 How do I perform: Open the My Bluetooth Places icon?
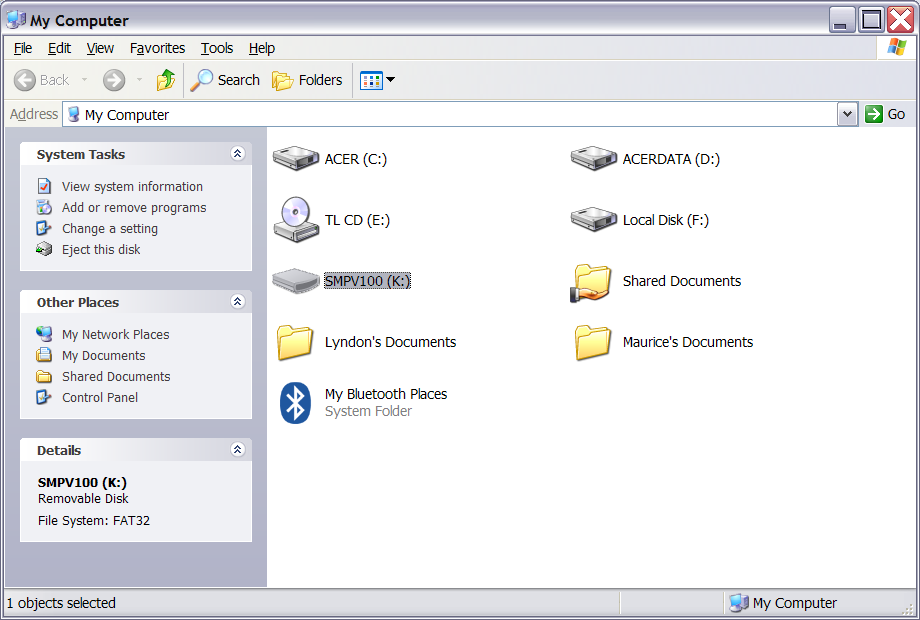click(296, 402)
